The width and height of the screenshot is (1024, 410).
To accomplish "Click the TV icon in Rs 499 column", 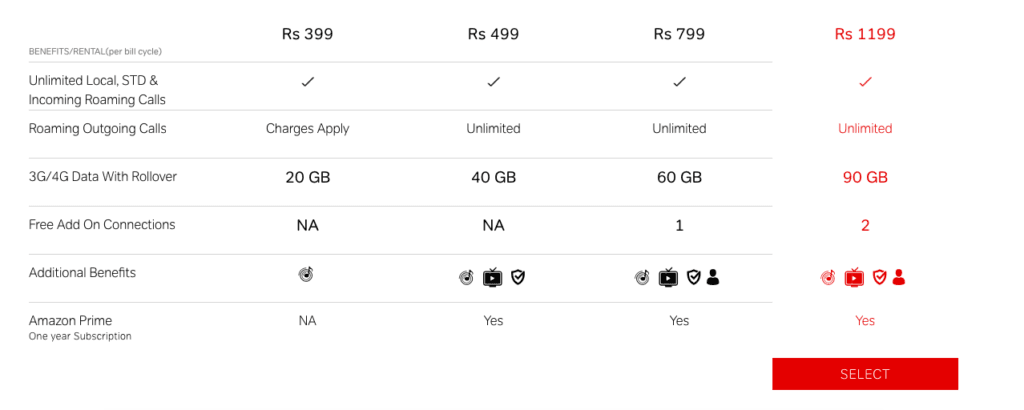I will (x=492, y=277).
